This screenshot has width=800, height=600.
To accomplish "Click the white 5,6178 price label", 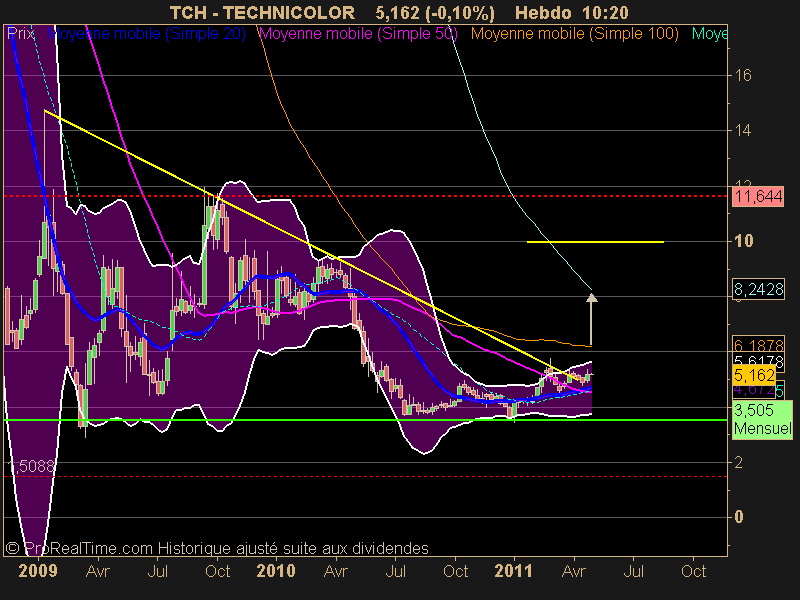I will point(758,360).
